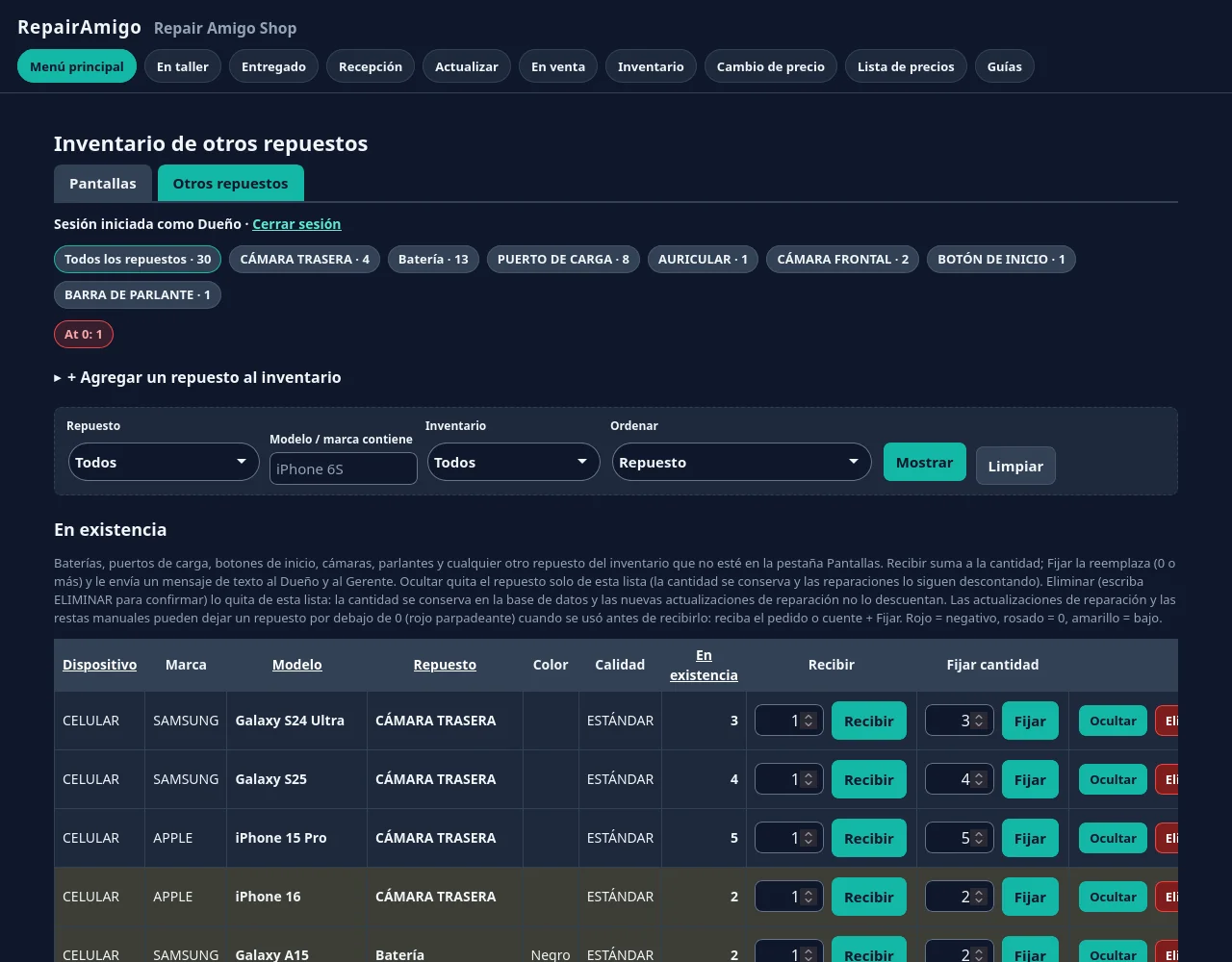Open the Guías page

(x=1005, y=66)
